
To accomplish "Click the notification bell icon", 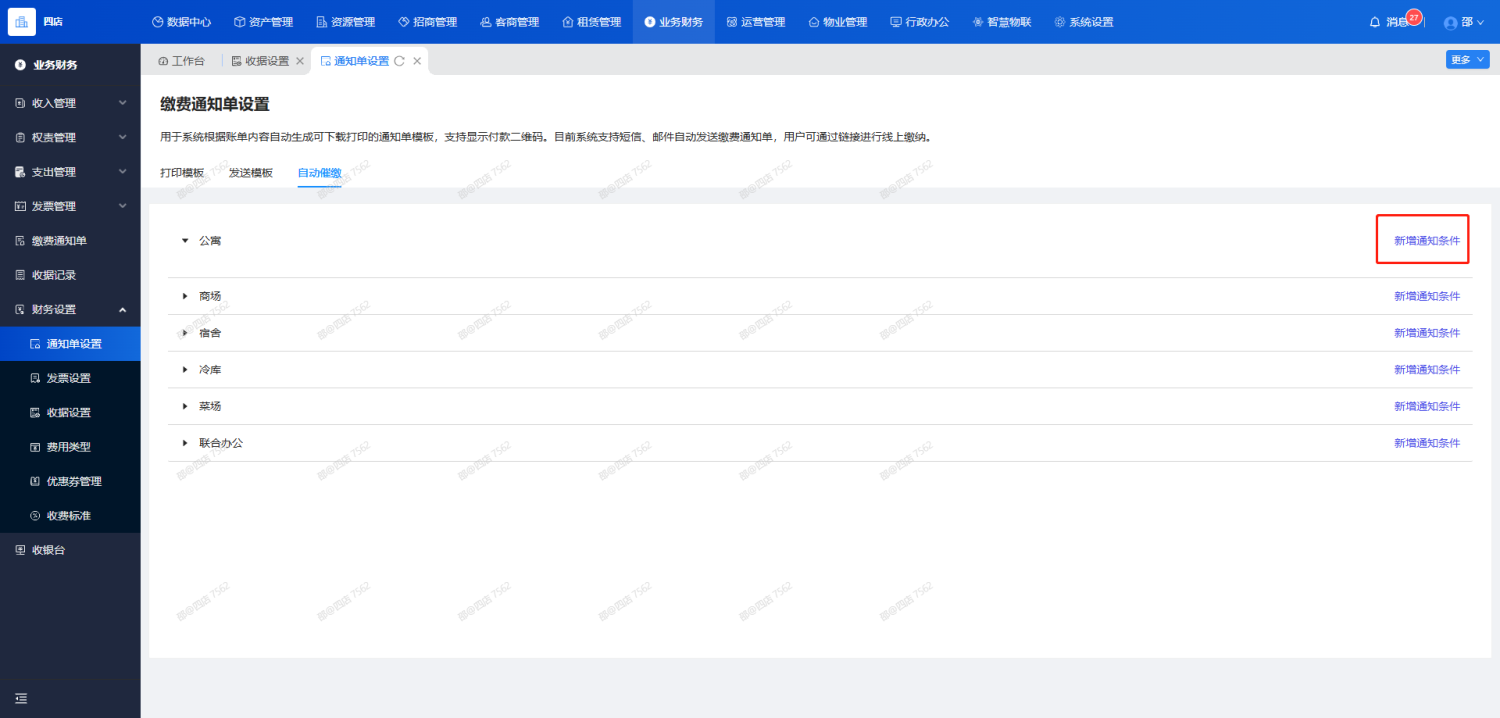I will [x=1375, y=22].
